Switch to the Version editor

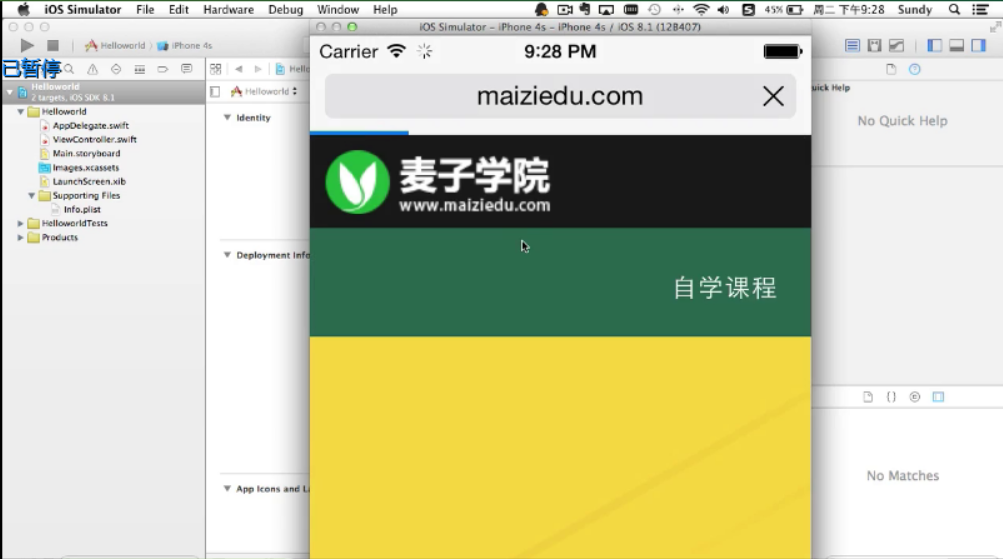point(897,45)
